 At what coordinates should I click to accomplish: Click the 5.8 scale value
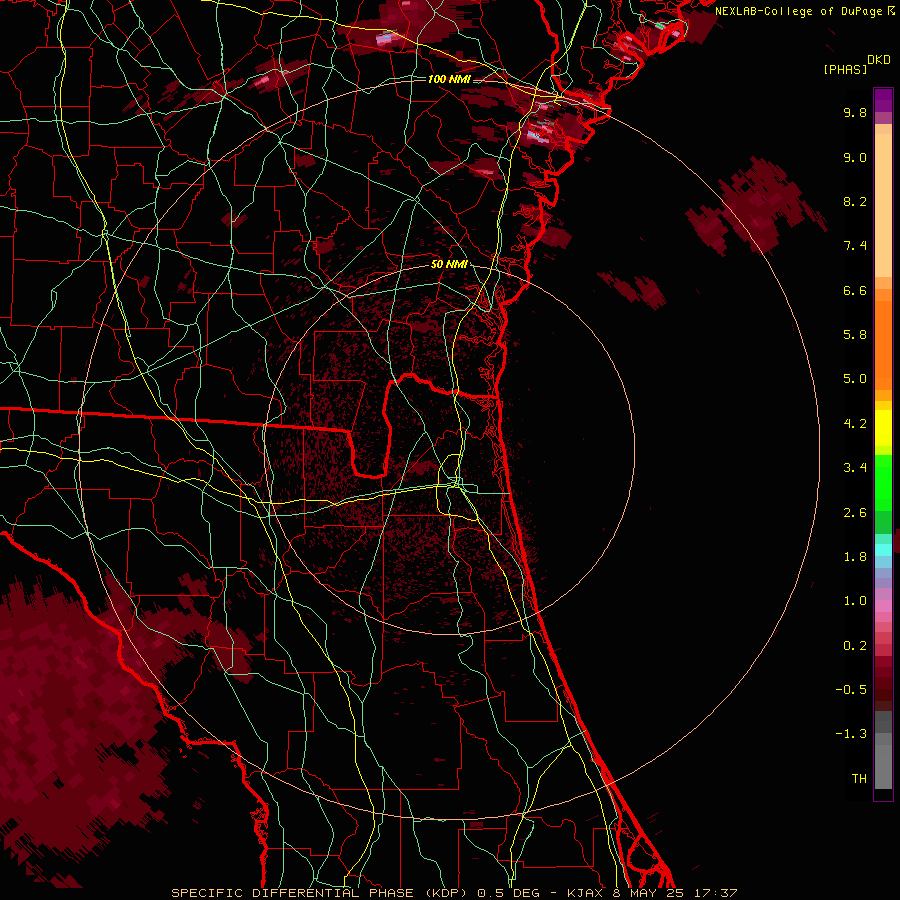pyautogui.click(x=855, y=335)
